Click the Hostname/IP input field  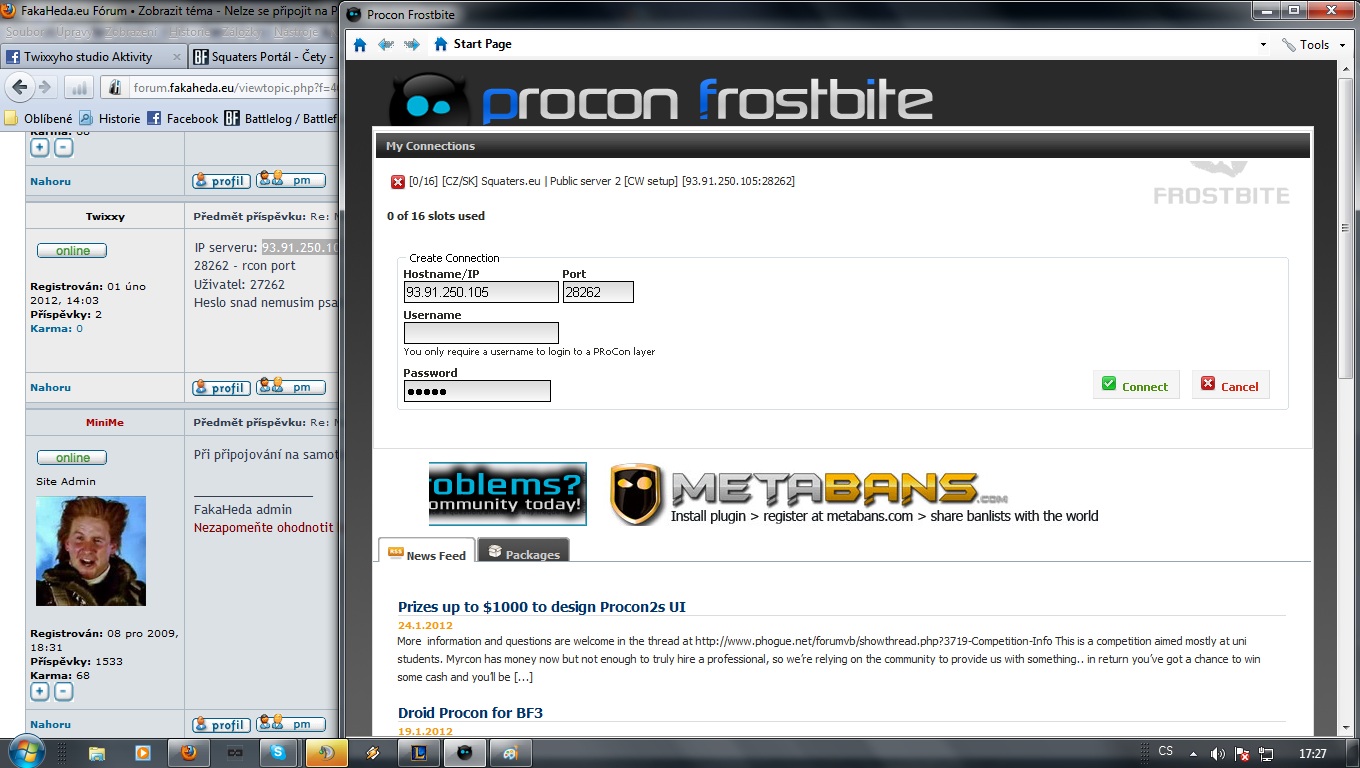pyautogui.click(x=481, y=292)
